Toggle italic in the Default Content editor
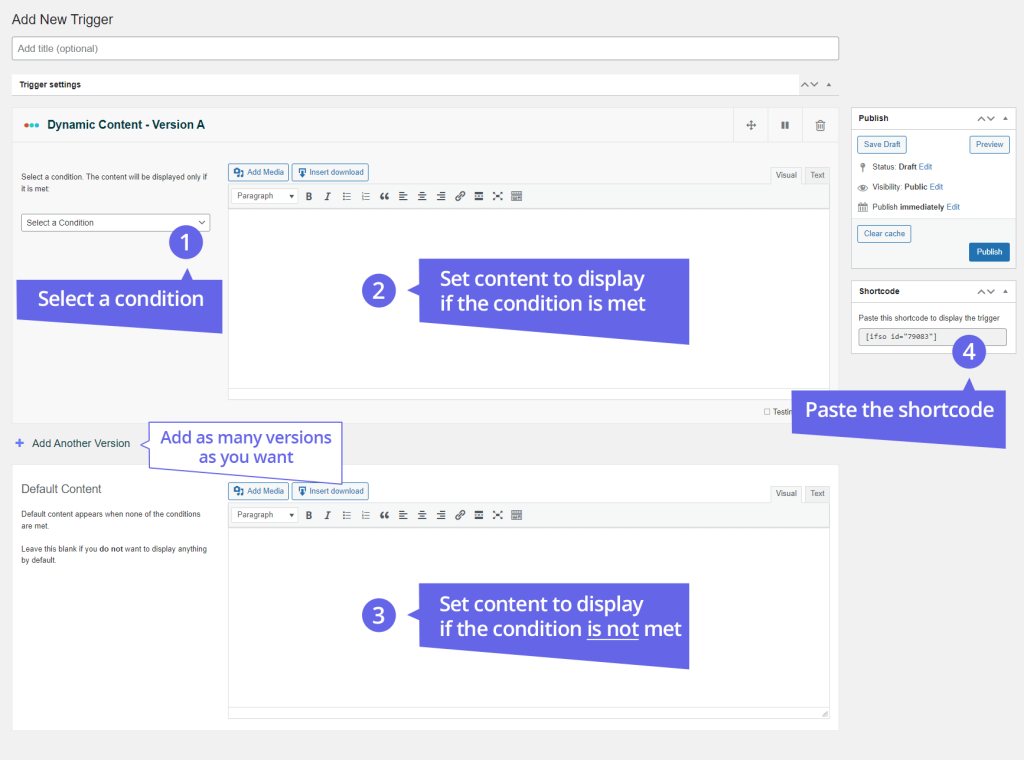Image resolution: width=1024 pixels, height=760 pixels. point(327,516)
